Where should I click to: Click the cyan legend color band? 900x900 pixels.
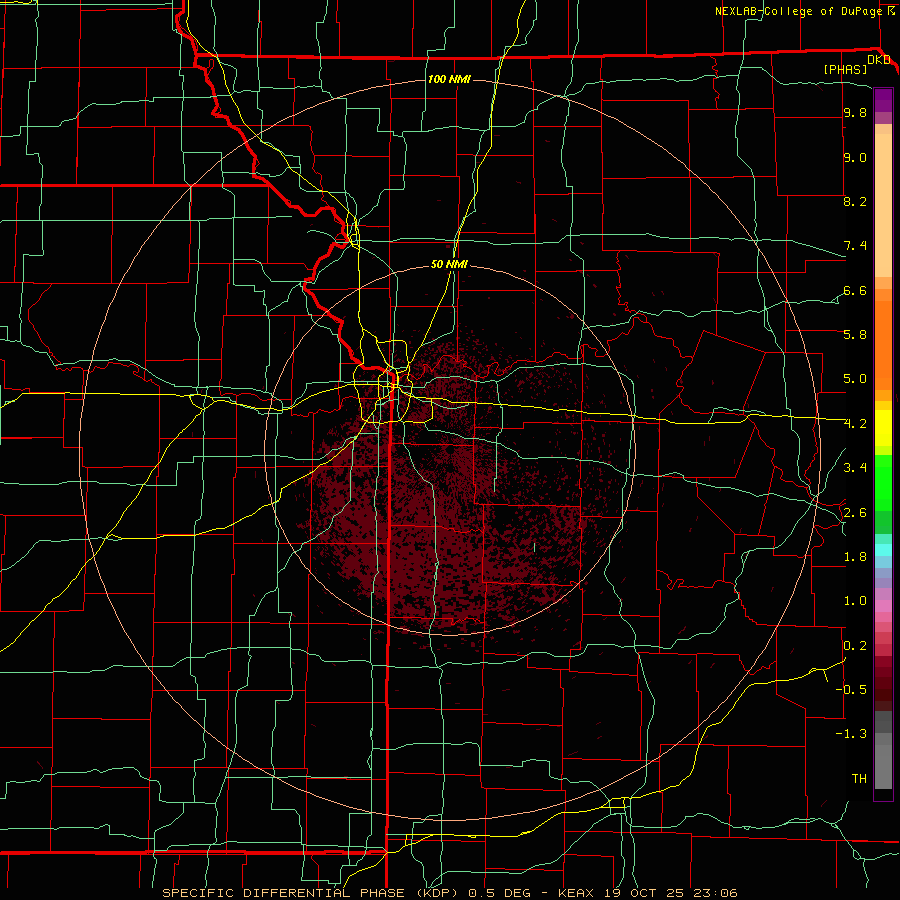[883, 550]
